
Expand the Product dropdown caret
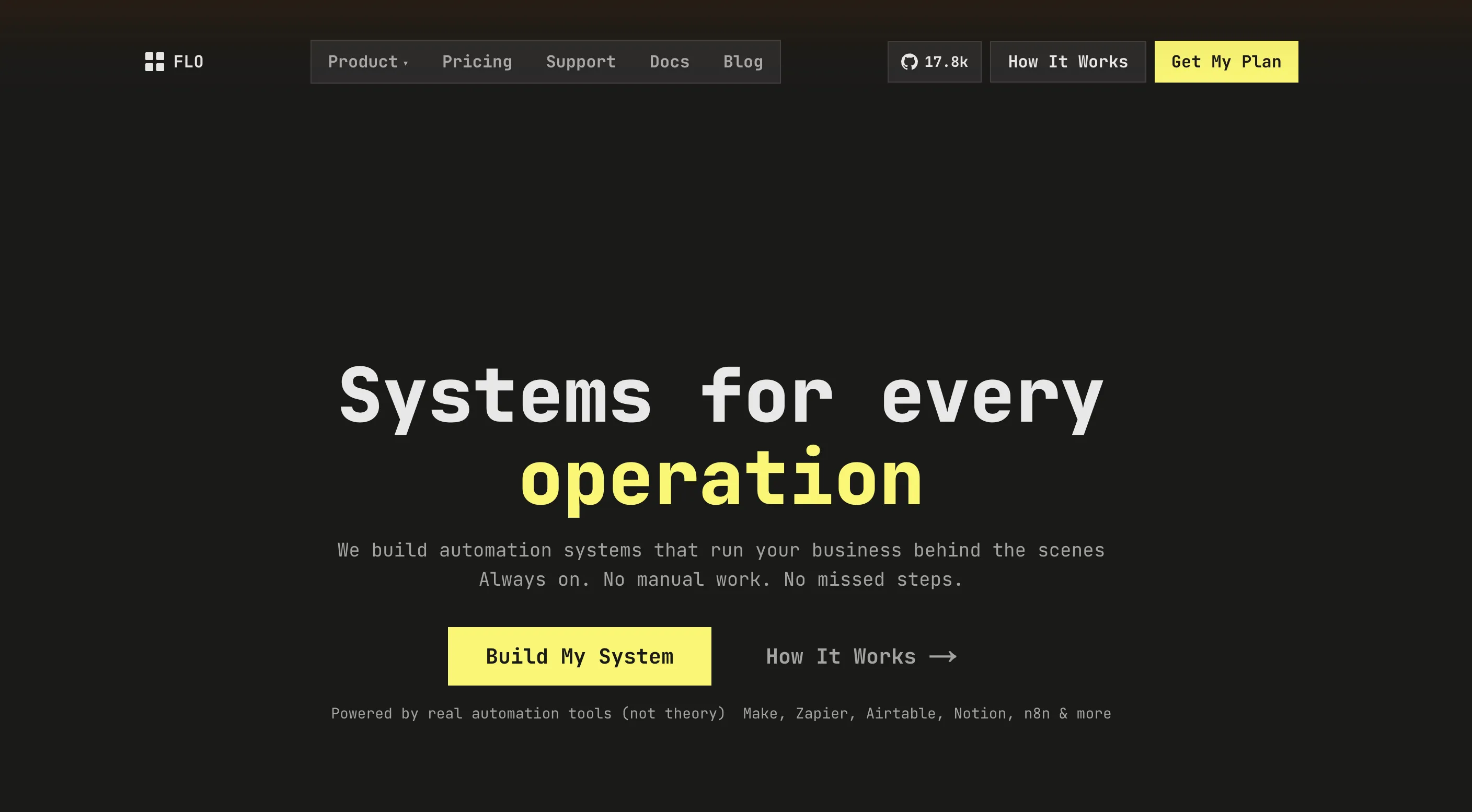coord(406,63)
